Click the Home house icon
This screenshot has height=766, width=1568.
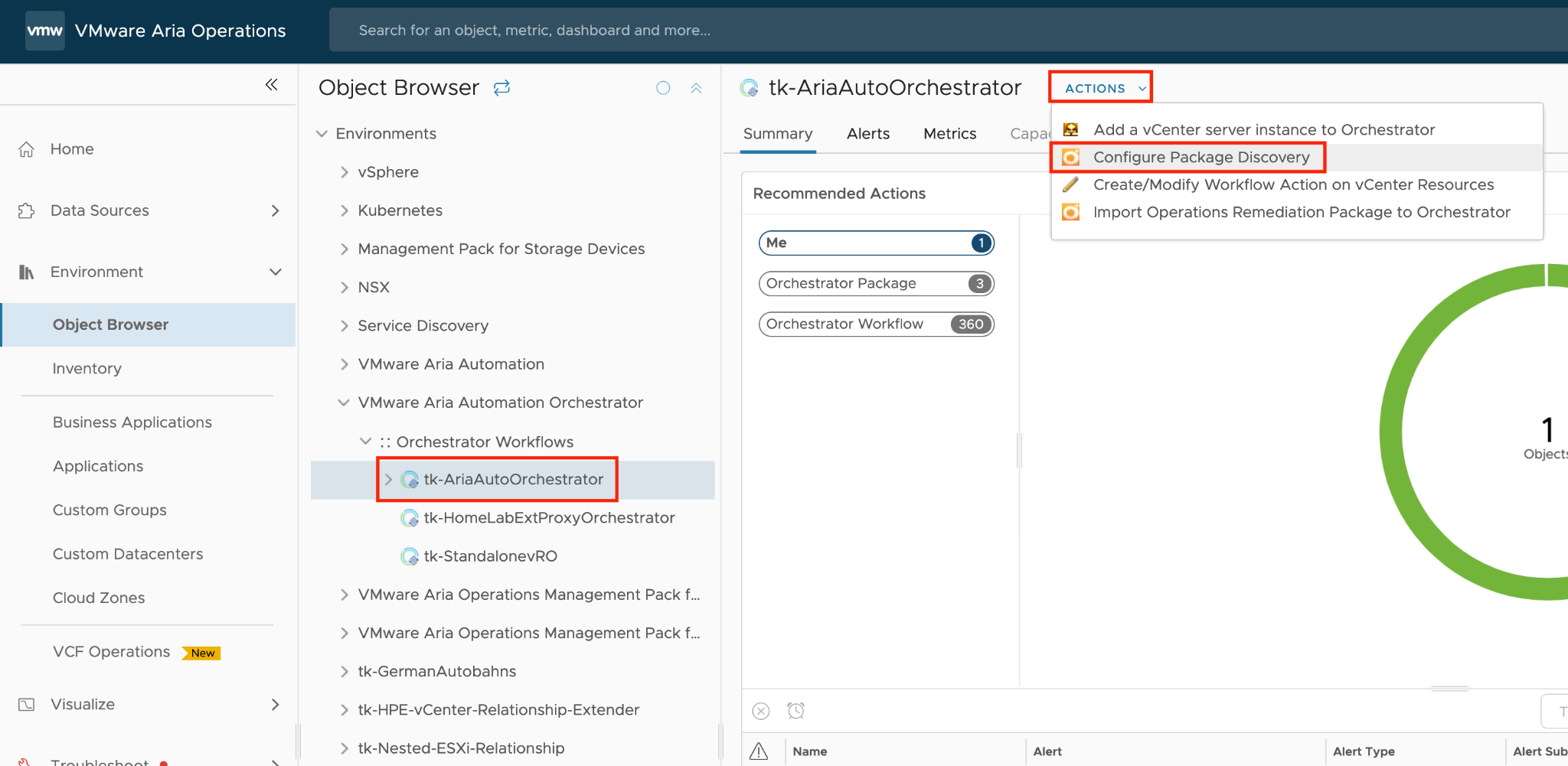[27, 149]
